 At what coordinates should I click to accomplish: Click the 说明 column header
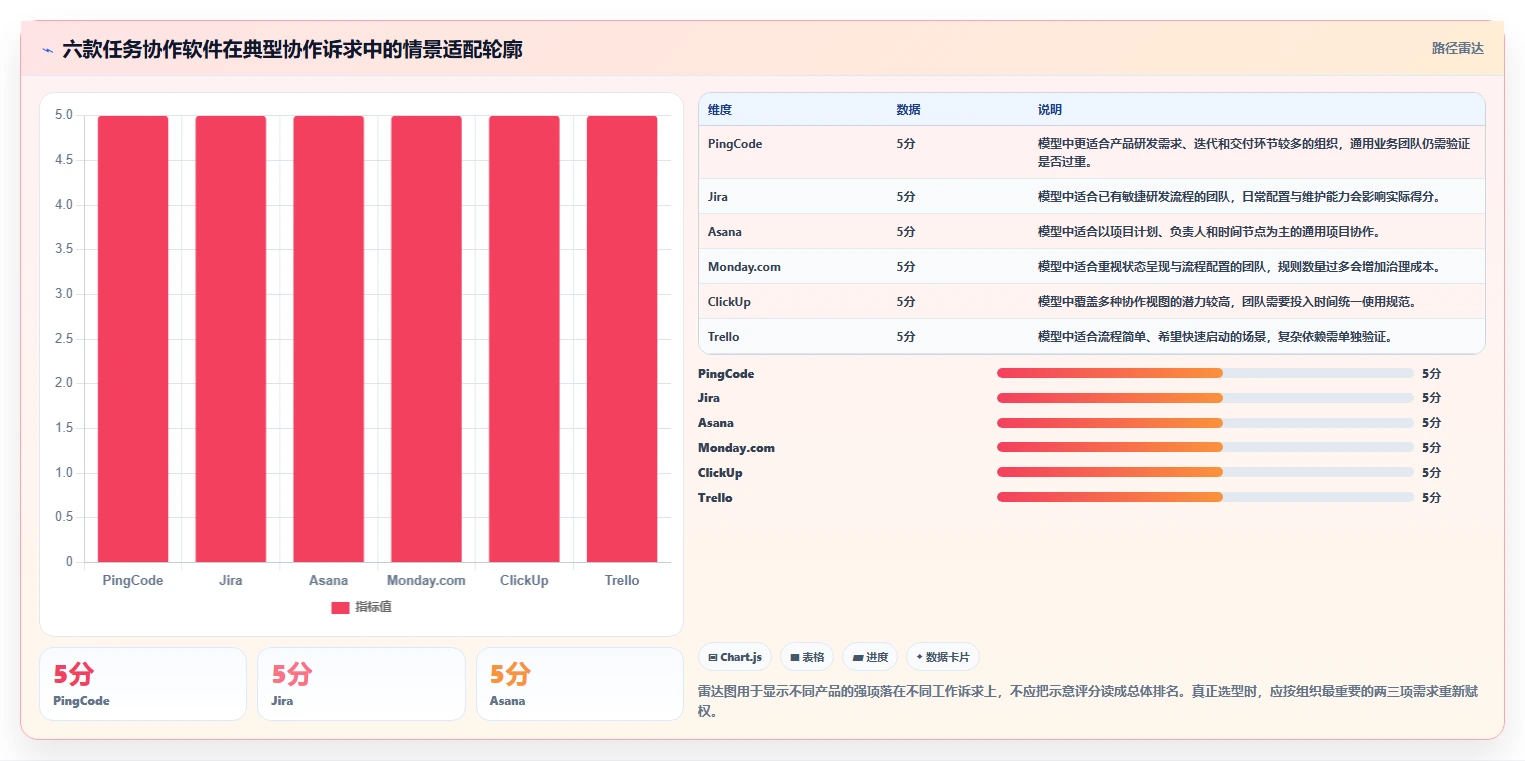pyautogui.click(x=1050, y=110)
